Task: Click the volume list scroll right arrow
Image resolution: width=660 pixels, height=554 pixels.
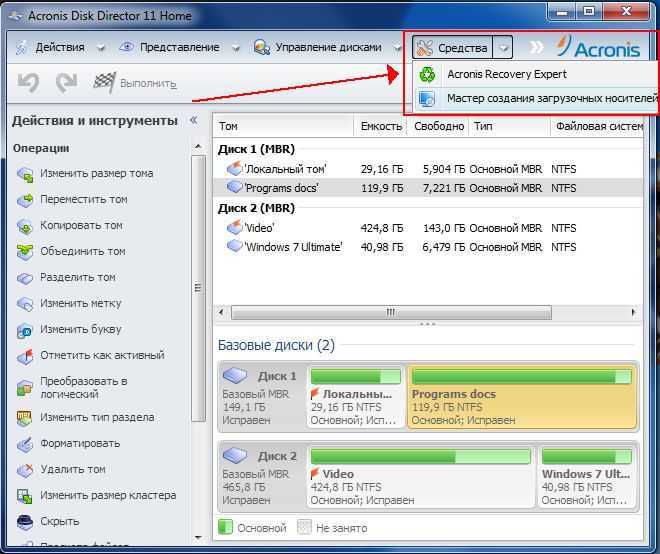Action: click(x=633, y=312)
